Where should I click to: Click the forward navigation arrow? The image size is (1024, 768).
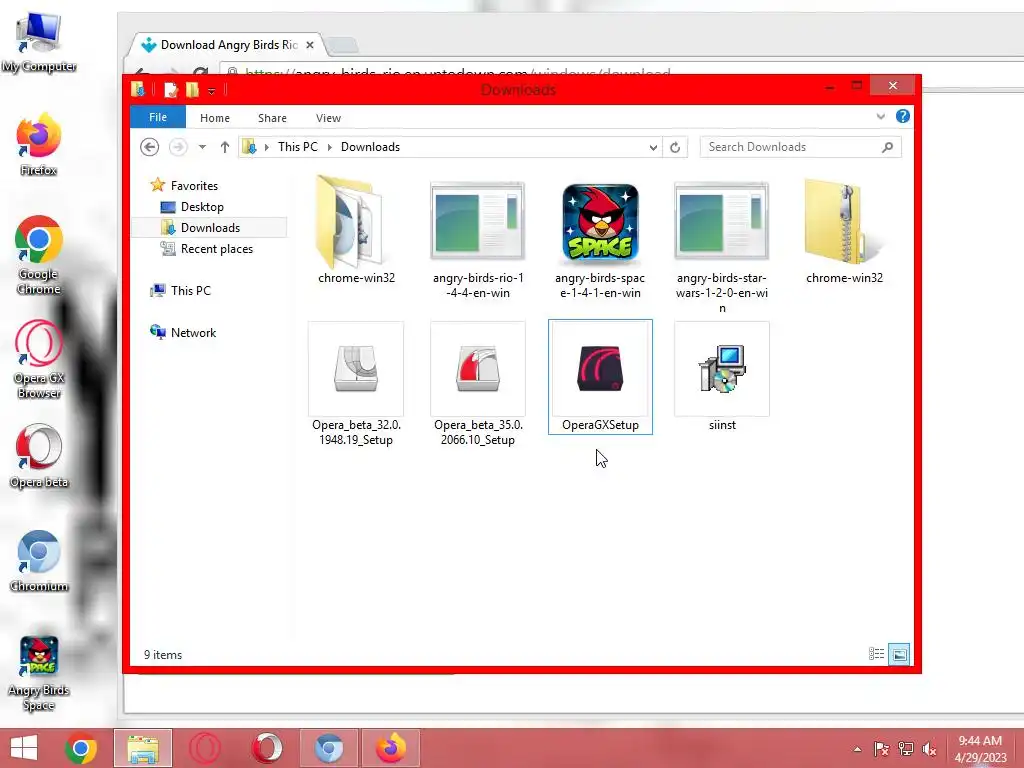(x=178, y=147)
